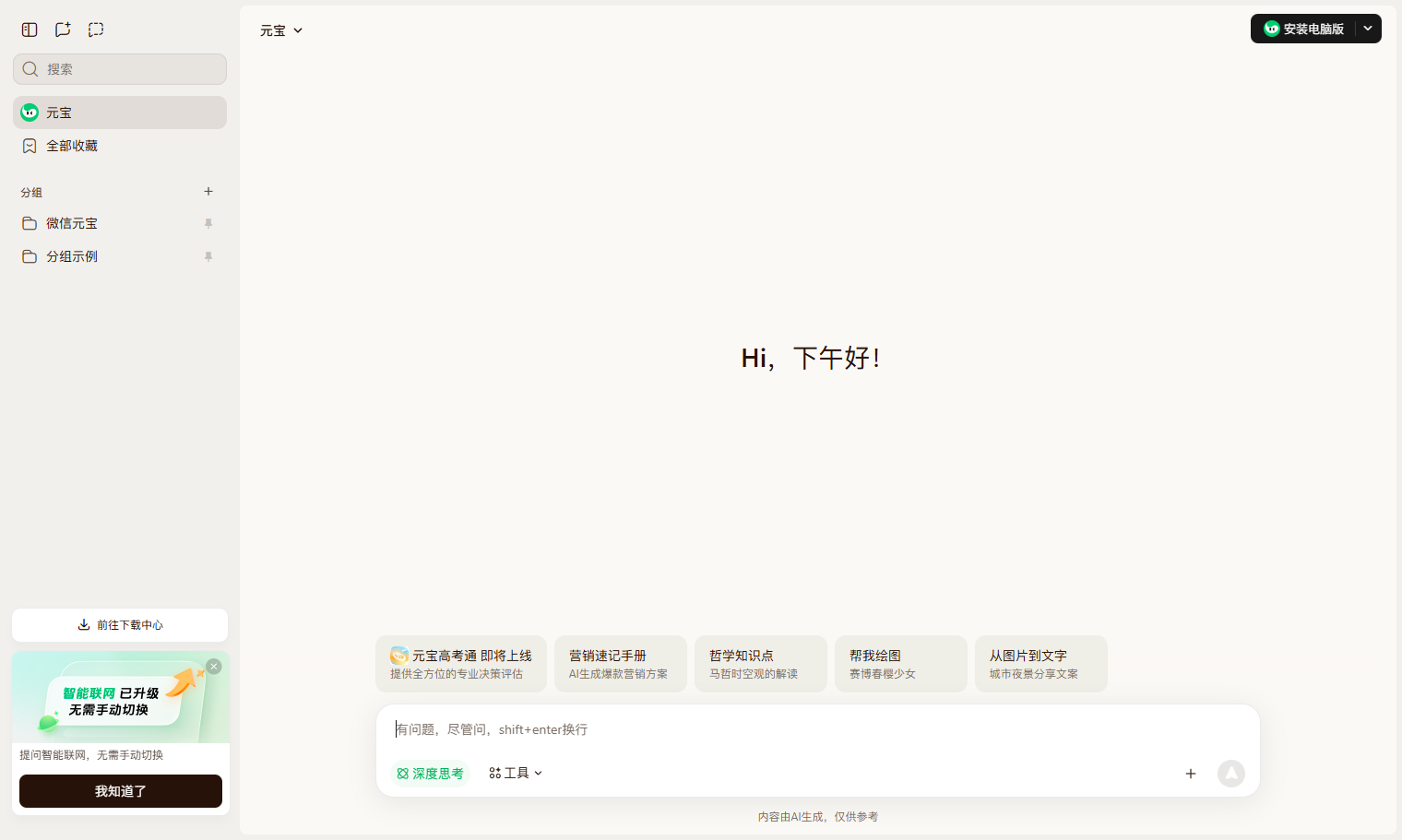Click the pin icon beside 分组示例

click(x=208, y=256)
